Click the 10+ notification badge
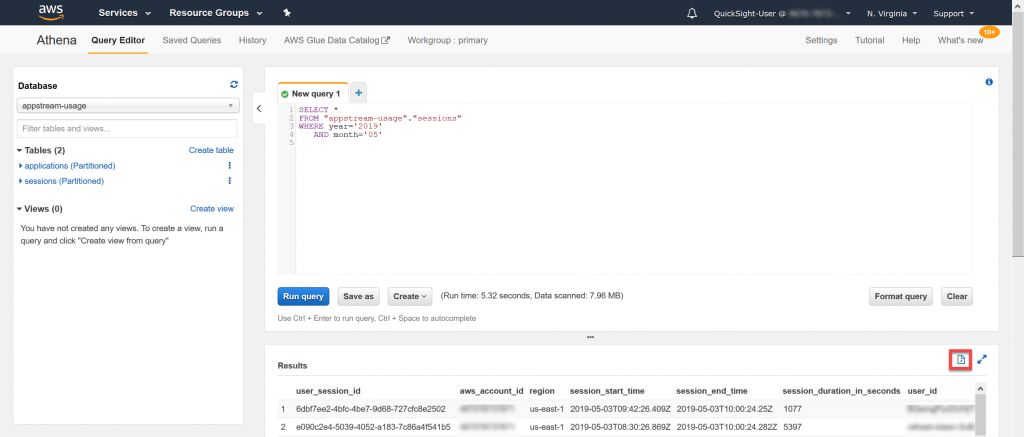 [x=989, y=31]
